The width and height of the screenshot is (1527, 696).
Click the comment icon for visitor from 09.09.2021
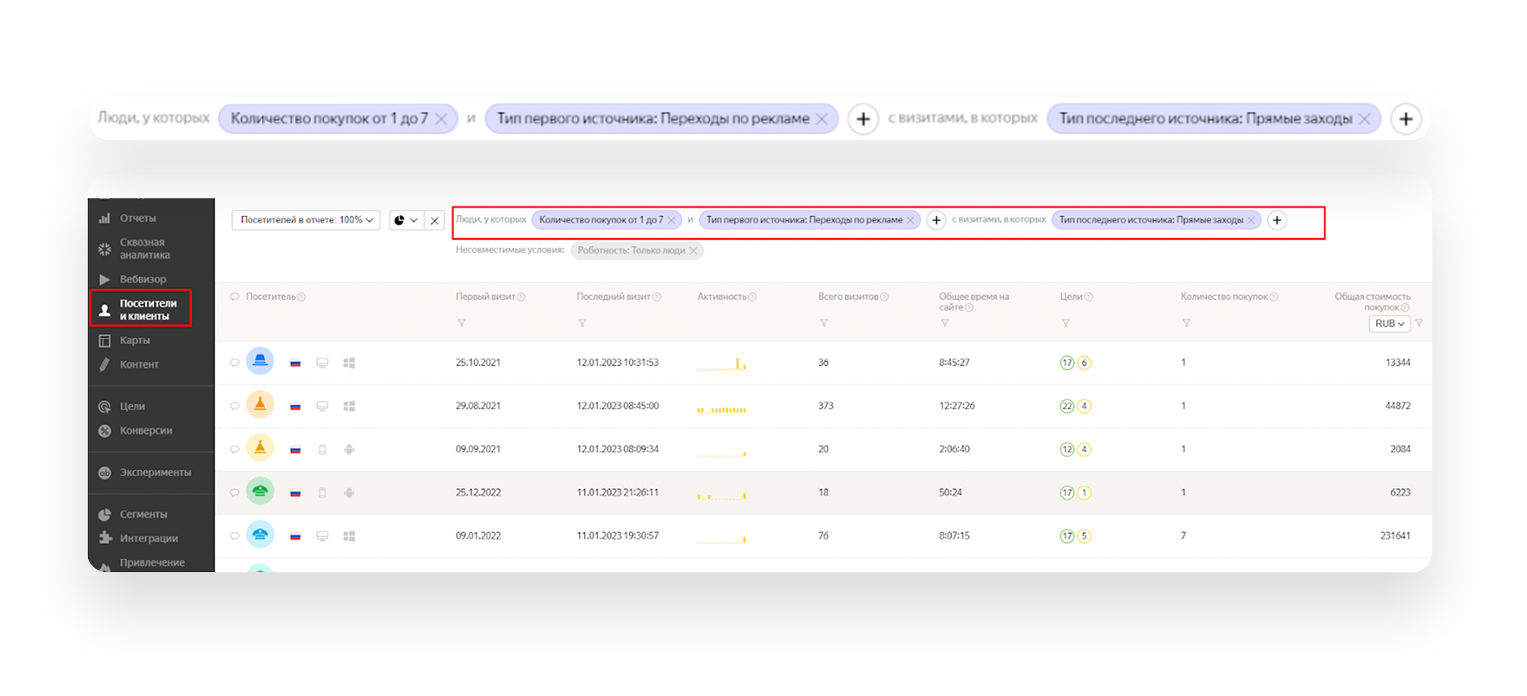coord(234,450)
